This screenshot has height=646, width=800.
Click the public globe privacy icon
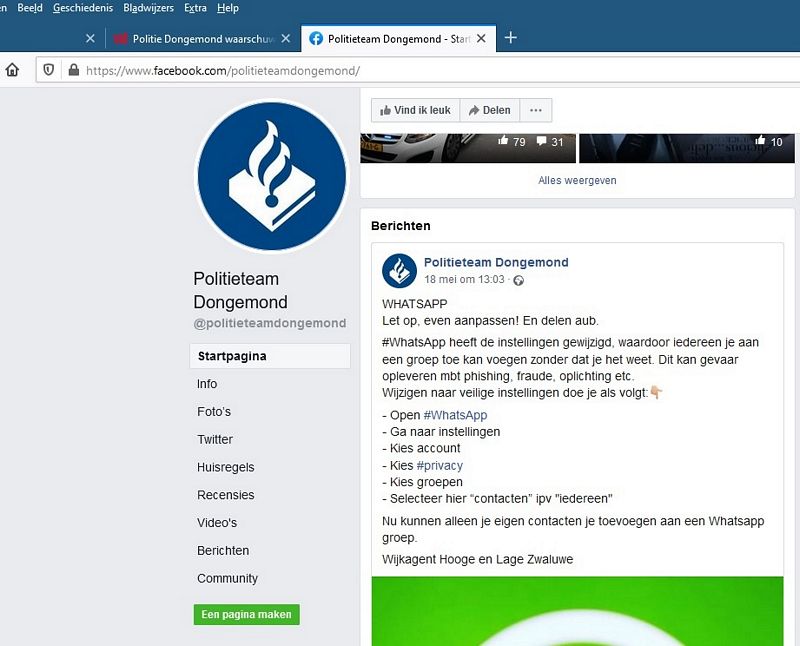pyautogui.click(x=518, y=280)
